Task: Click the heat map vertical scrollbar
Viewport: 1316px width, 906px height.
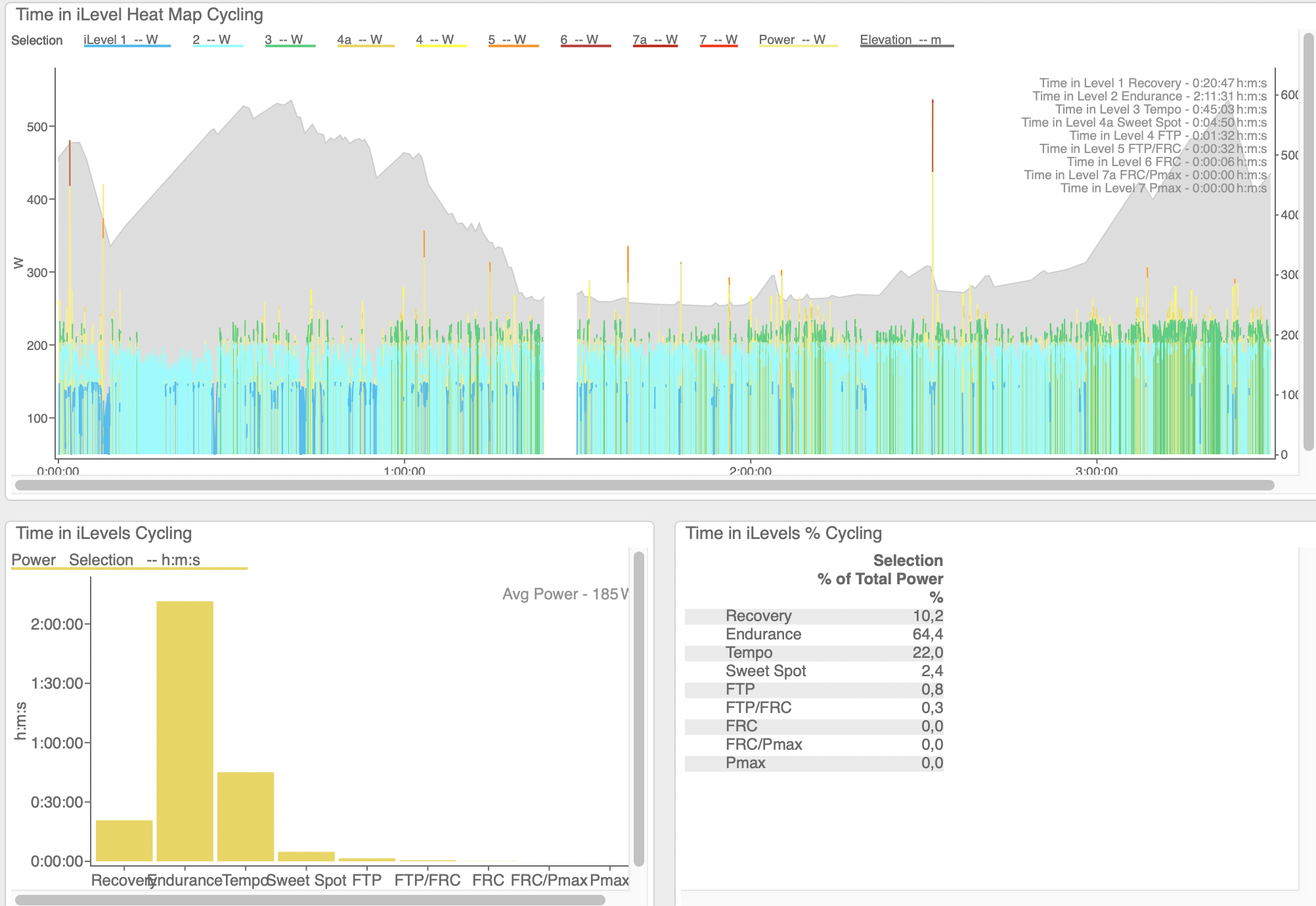Action: (x=1308, y=243)
